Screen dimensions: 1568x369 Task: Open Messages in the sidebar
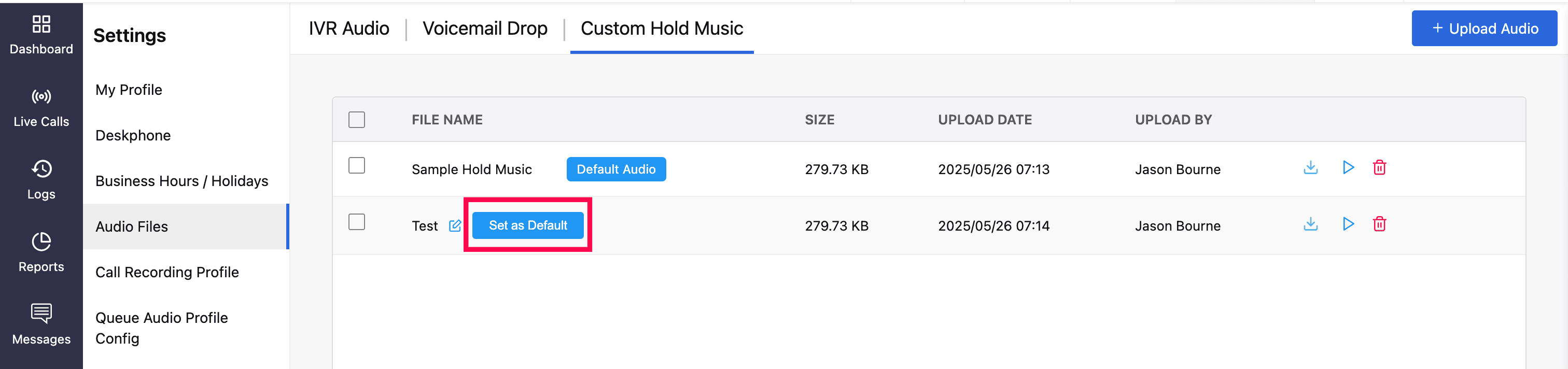point(41,324)
